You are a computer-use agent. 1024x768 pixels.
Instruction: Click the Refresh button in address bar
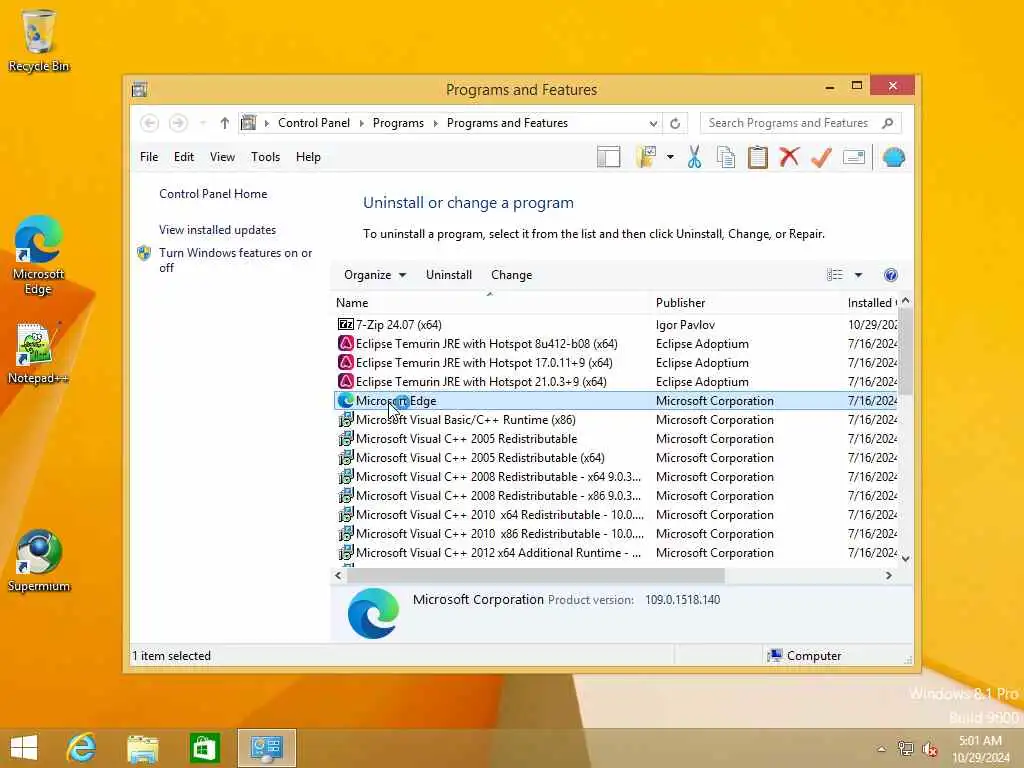675,123
